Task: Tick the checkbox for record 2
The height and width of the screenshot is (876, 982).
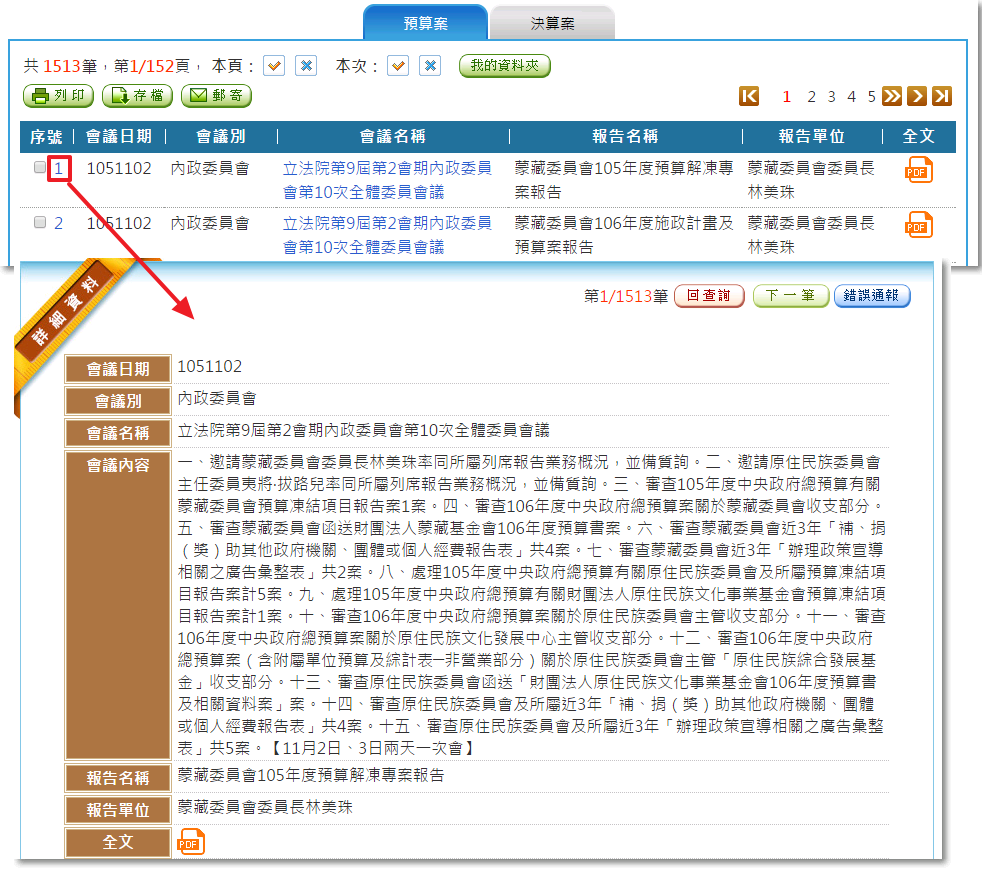Action: coord(40,223)
